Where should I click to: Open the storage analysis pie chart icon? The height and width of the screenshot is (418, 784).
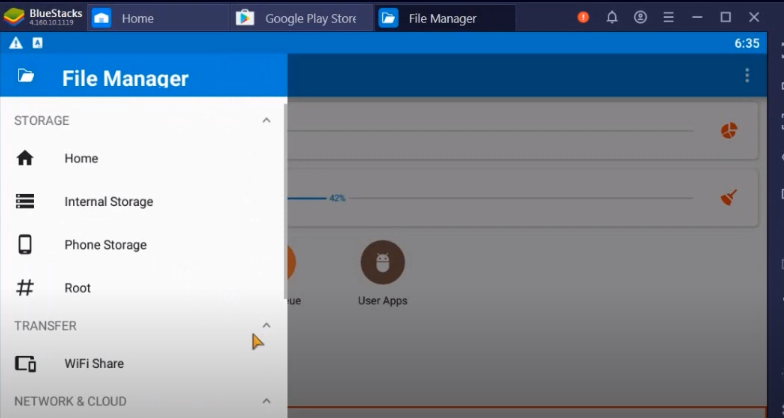pos(729,131)
